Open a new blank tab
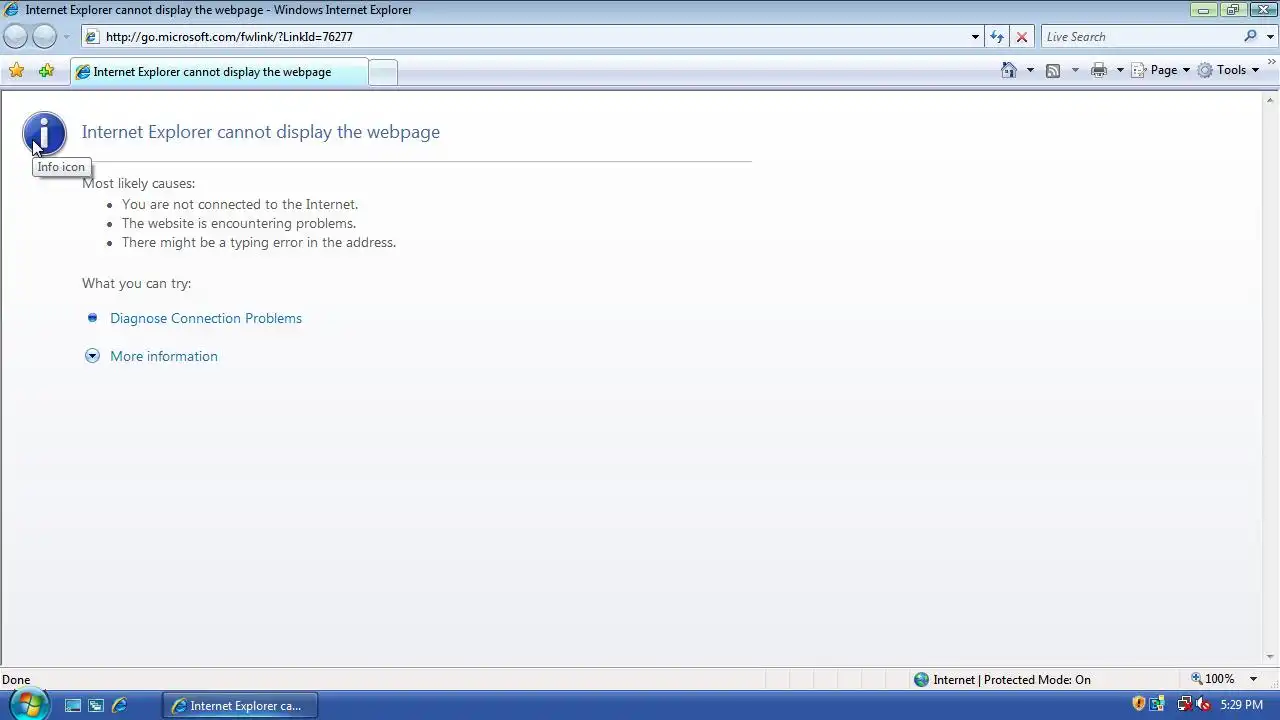1280x720 pixels. (383, 72)
